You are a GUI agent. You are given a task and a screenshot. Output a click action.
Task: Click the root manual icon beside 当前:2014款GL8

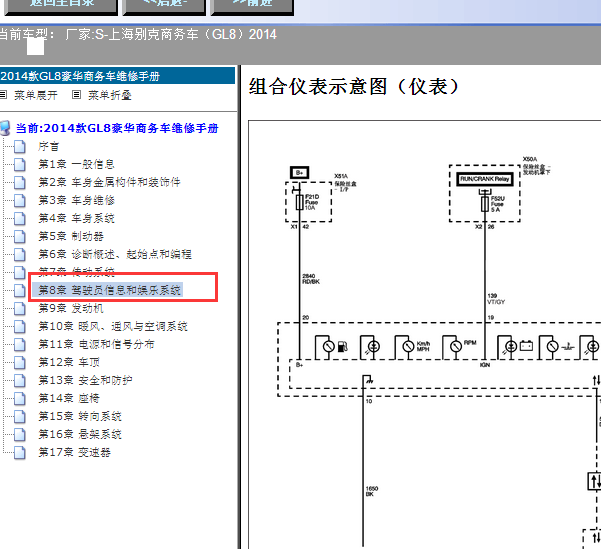[x=5, y=128]
